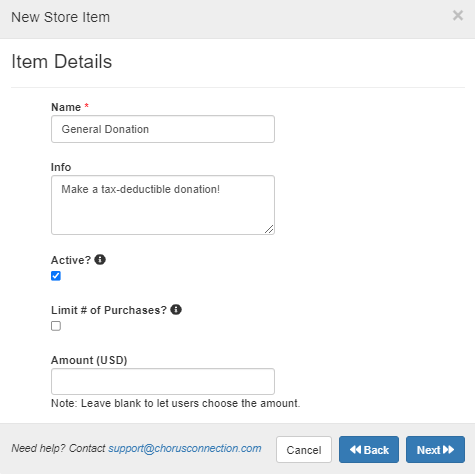The width and height of the screenshot is (475, 474).
Task: Click the Limit # of Purchases? label text
Action: coord(109,310)
